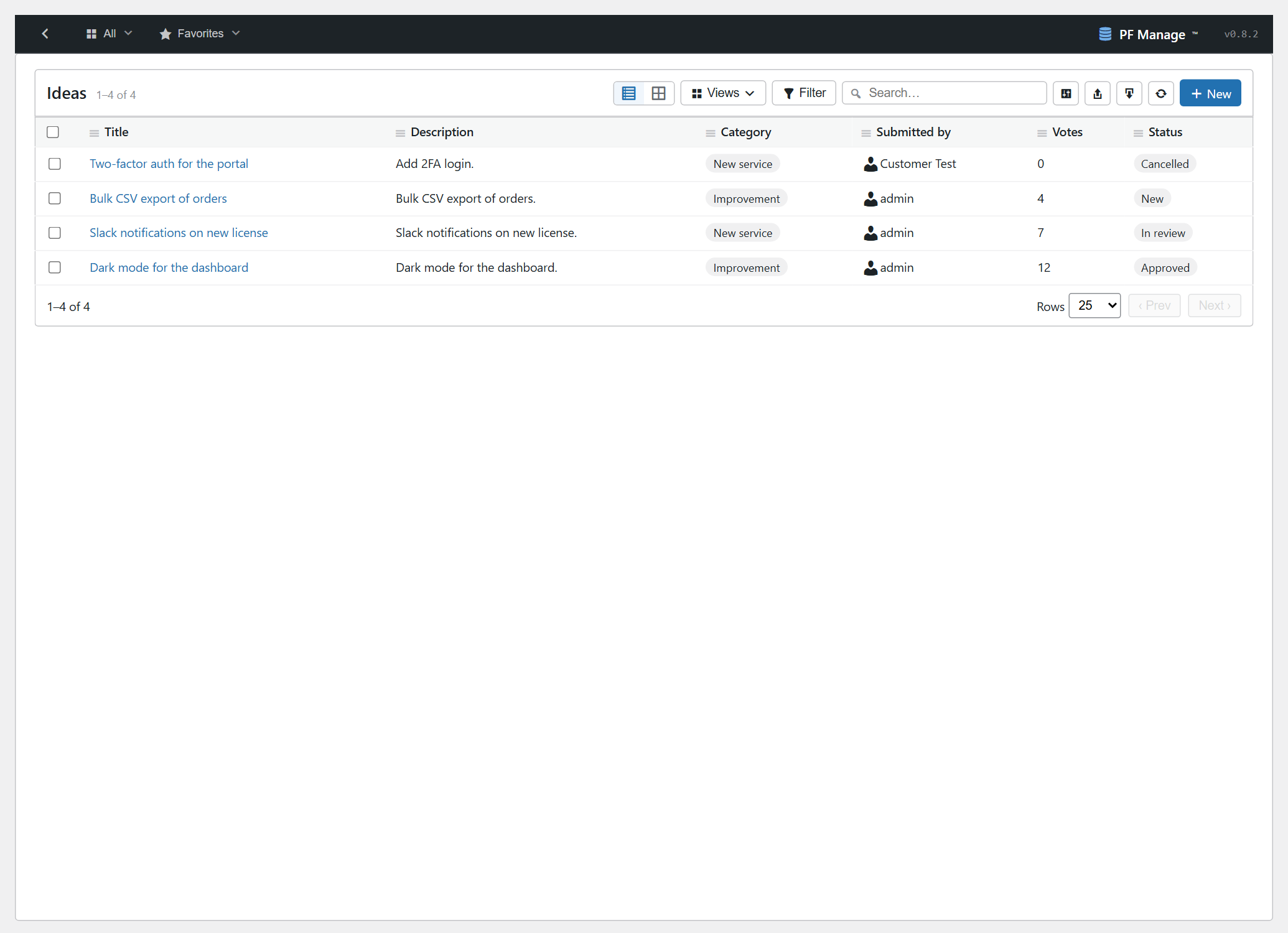Switch to grid view layout
The width and height of the screenshot is (1288, 933).
(x=658, y=93)
